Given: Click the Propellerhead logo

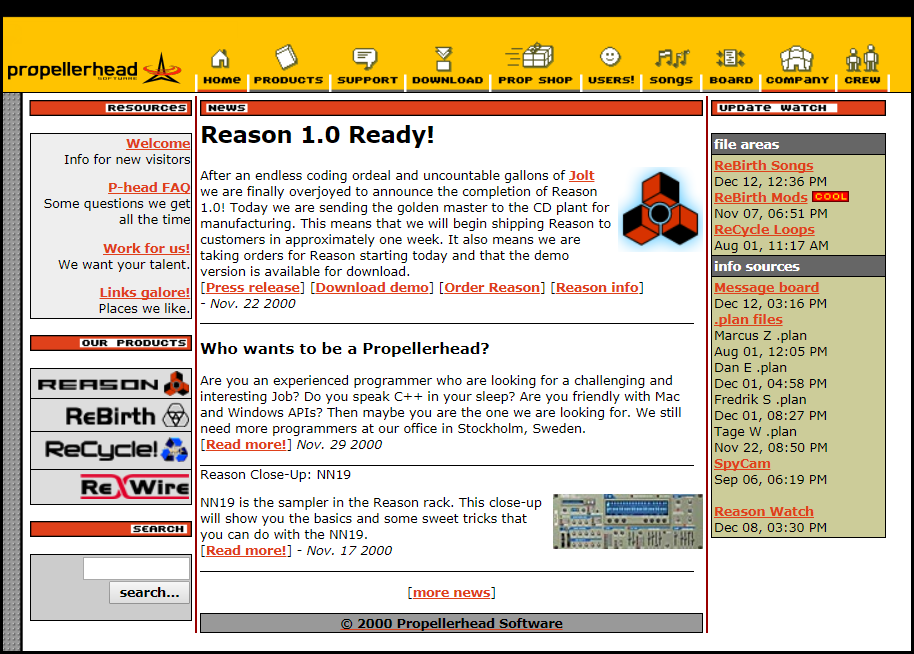Looking at the screenshot, I should (94, 70).
